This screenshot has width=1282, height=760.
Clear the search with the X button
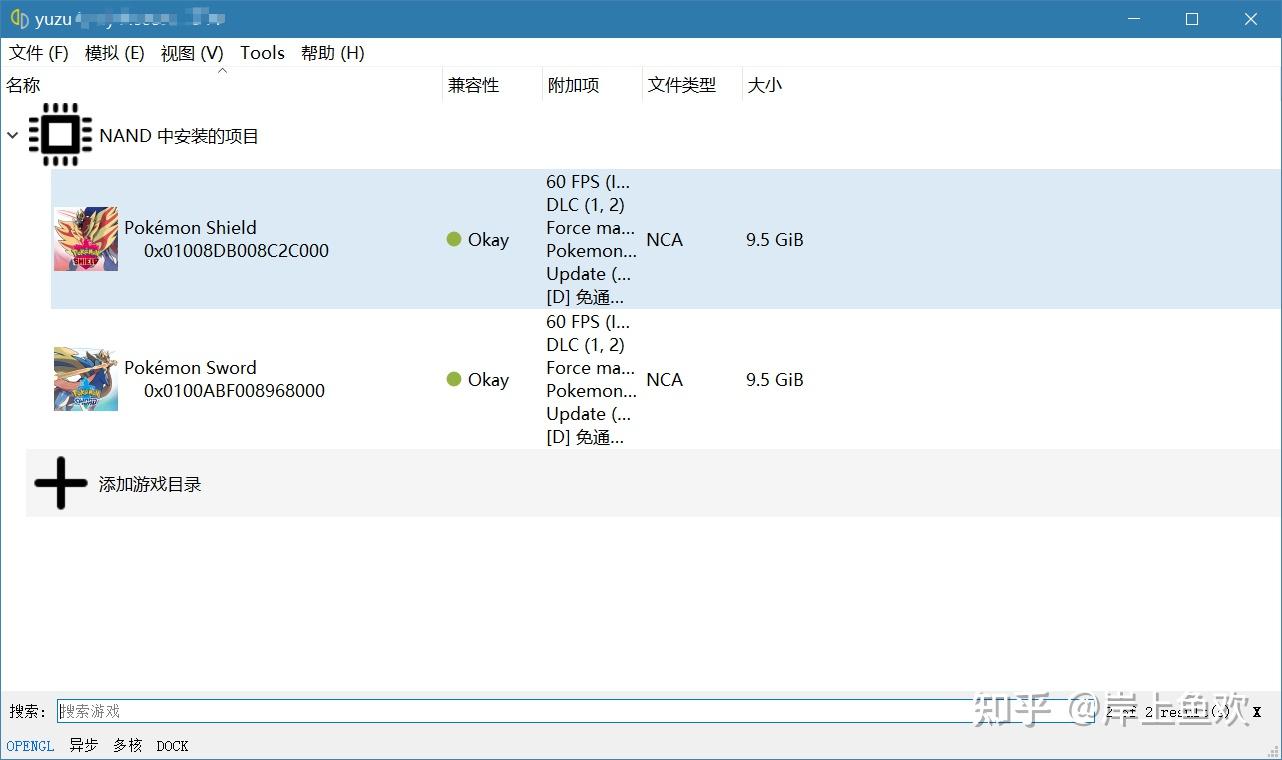coord(1257,712)
